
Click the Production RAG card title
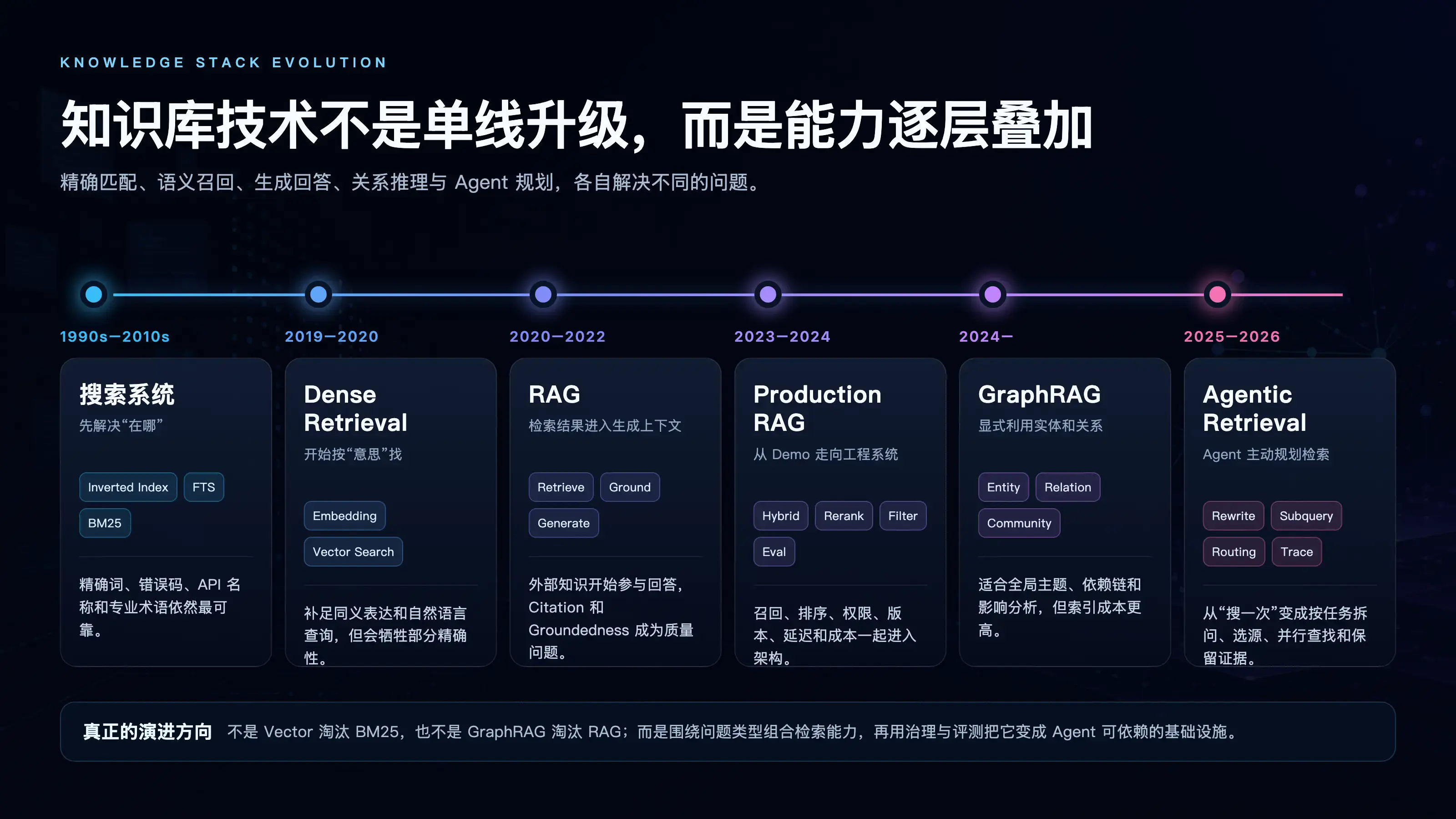pos(817,409)
